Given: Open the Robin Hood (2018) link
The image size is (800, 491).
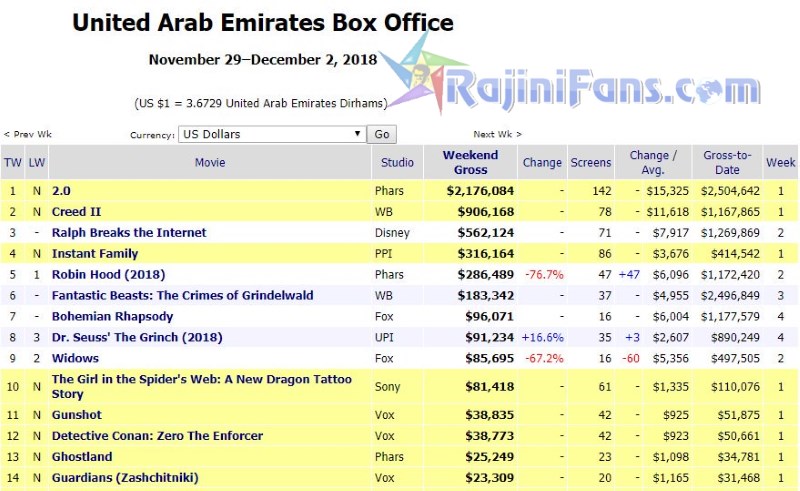Looking at the screenshot, I should 108,274.
